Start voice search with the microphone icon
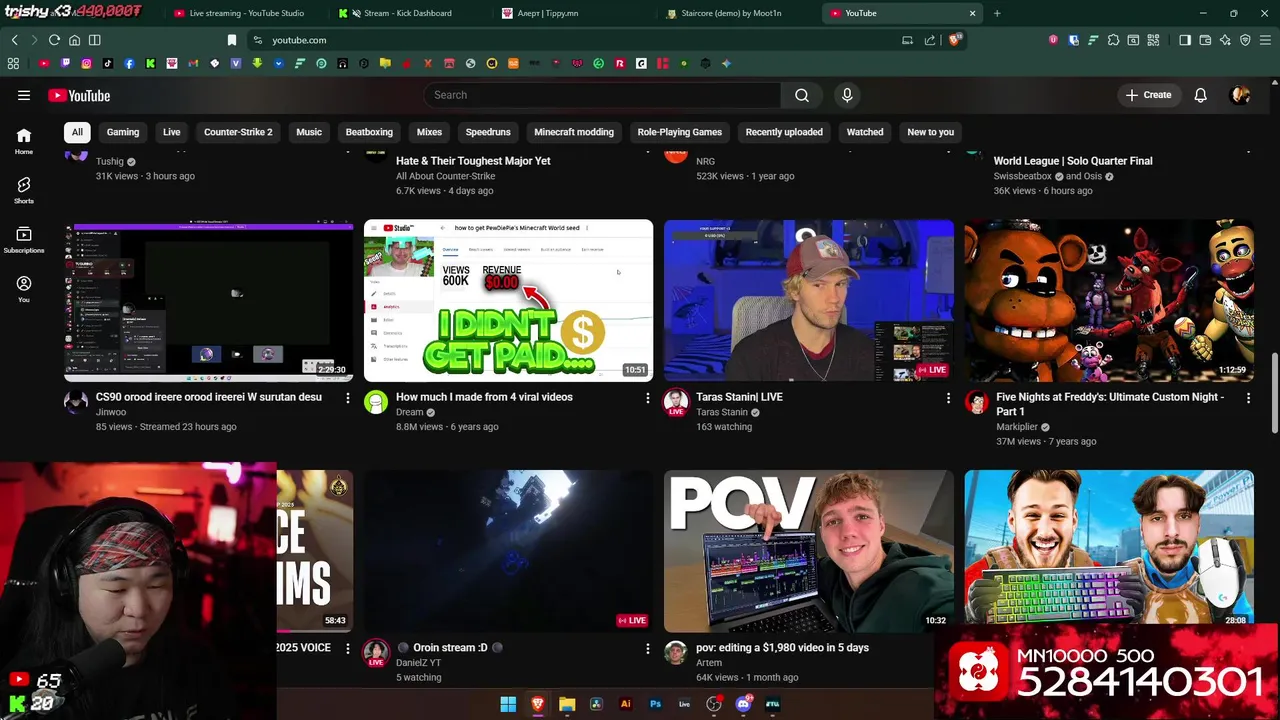 847,95
